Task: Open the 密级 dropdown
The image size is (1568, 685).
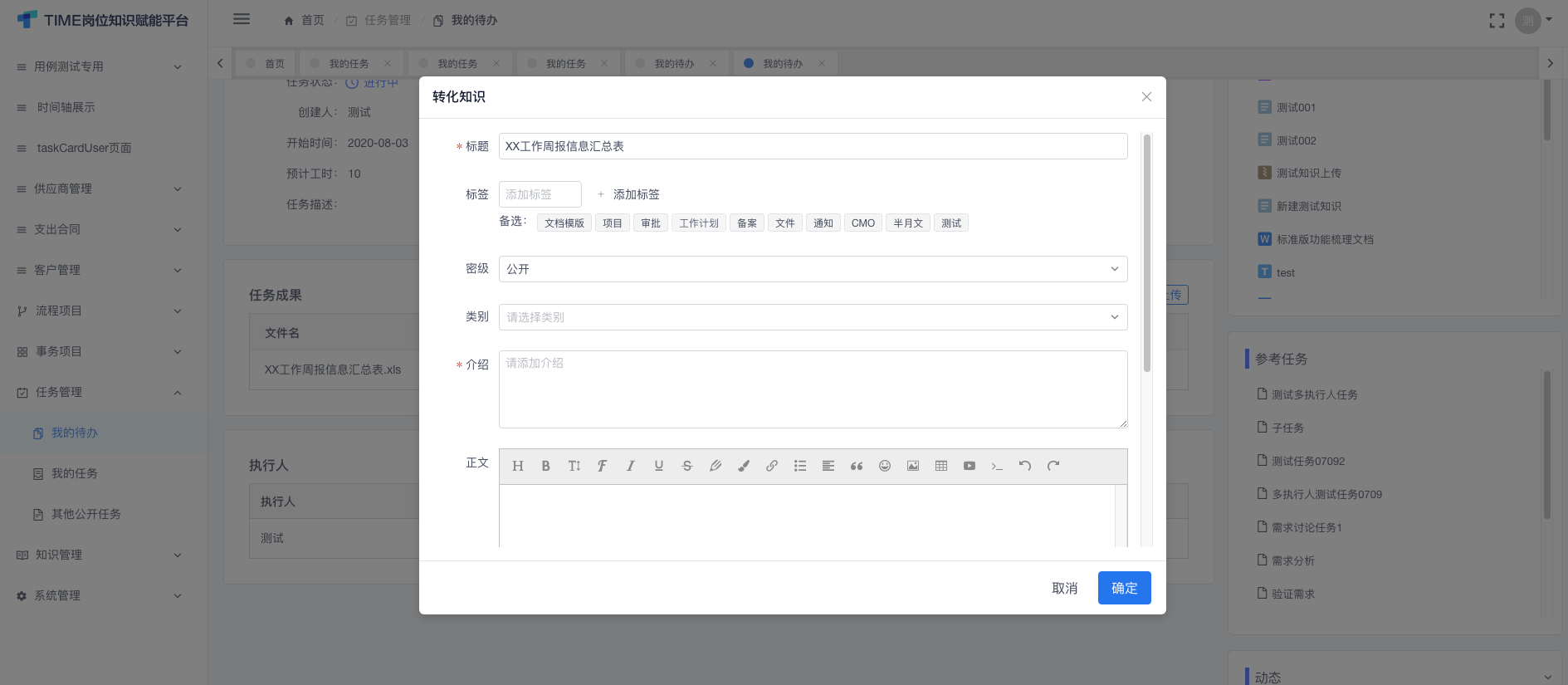Action: tap(813, 269)
